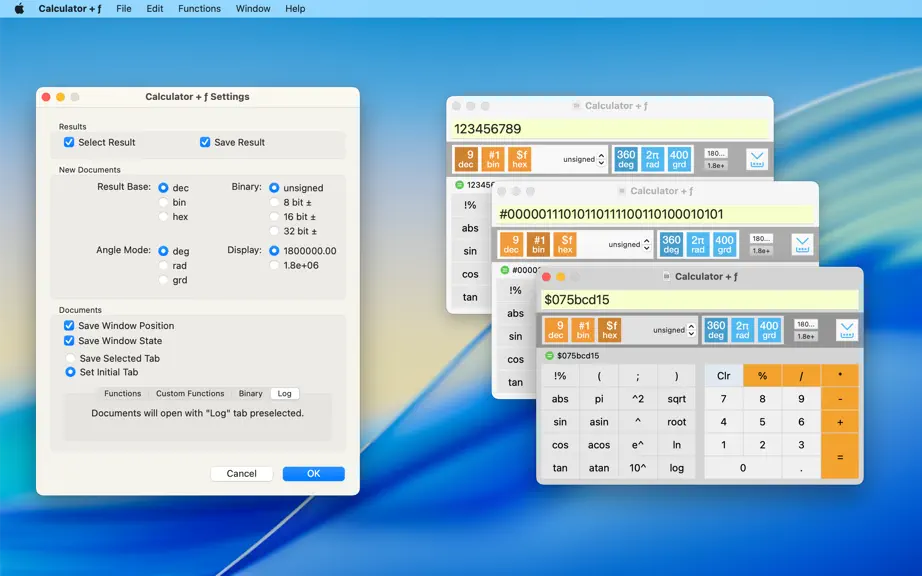Switch initial tab to Functions
922x576 pixels.
pyautogui.click(x=122, y=394)
